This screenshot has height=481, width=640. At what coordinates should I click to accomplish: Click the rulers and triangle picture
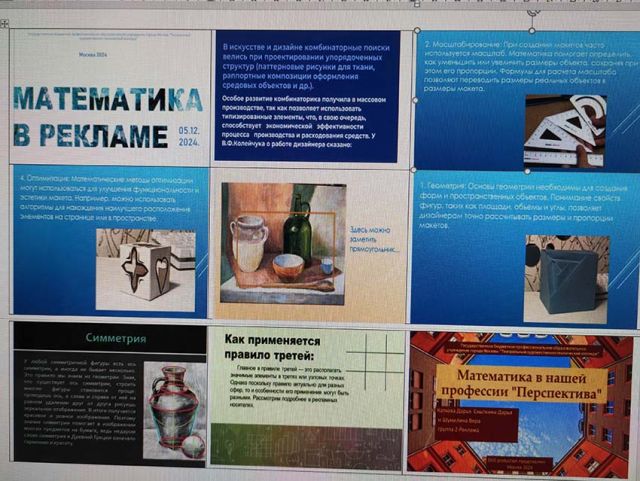pos(565,130)
